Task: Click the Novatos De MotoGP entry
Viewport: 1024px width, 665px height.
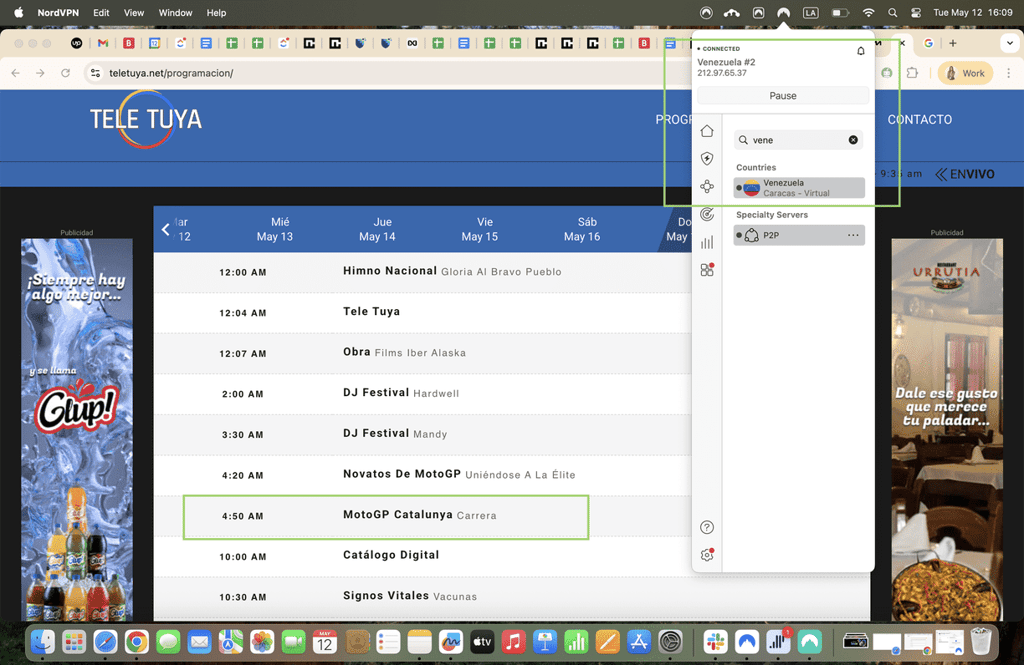Action: click(x=459, y=474)
